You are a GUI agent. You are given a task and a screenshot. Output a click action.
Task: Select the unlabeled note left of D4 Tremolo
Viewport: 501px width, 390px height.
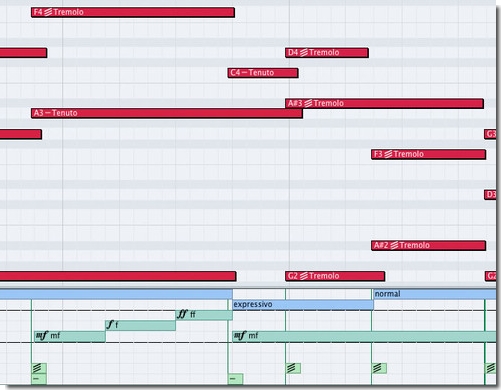point(23,53)
